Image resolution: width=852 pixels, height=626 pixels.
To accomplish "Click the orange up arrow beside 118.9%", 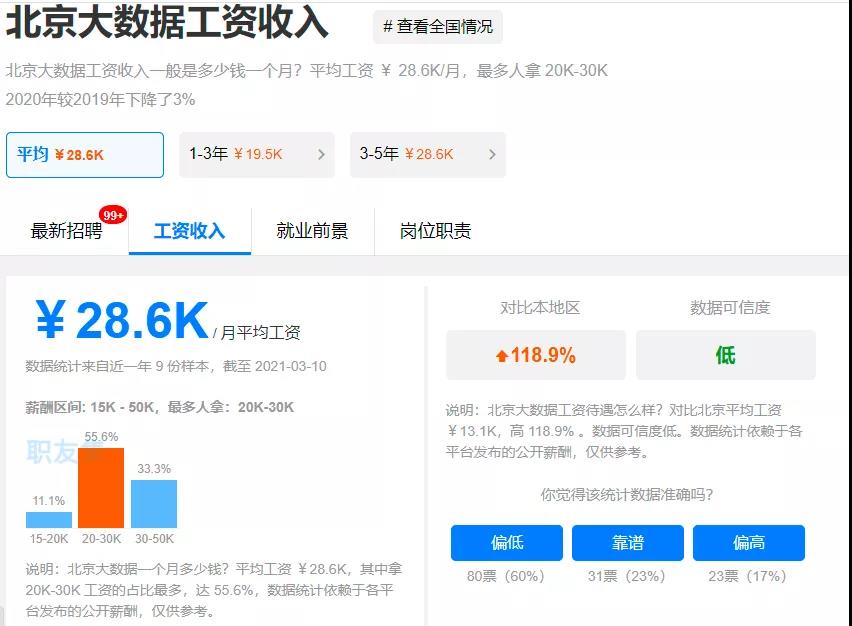I will pos(501,356).
